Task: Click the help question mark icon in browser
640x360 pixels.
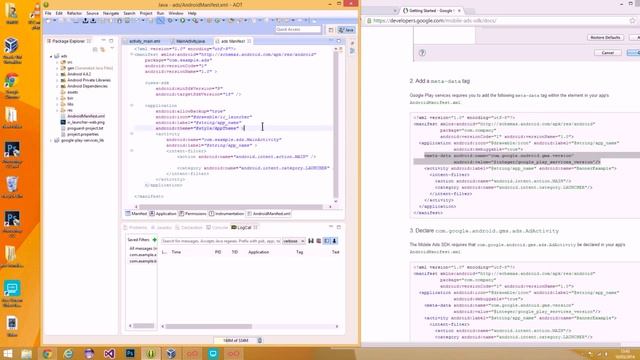Action: 422,53
